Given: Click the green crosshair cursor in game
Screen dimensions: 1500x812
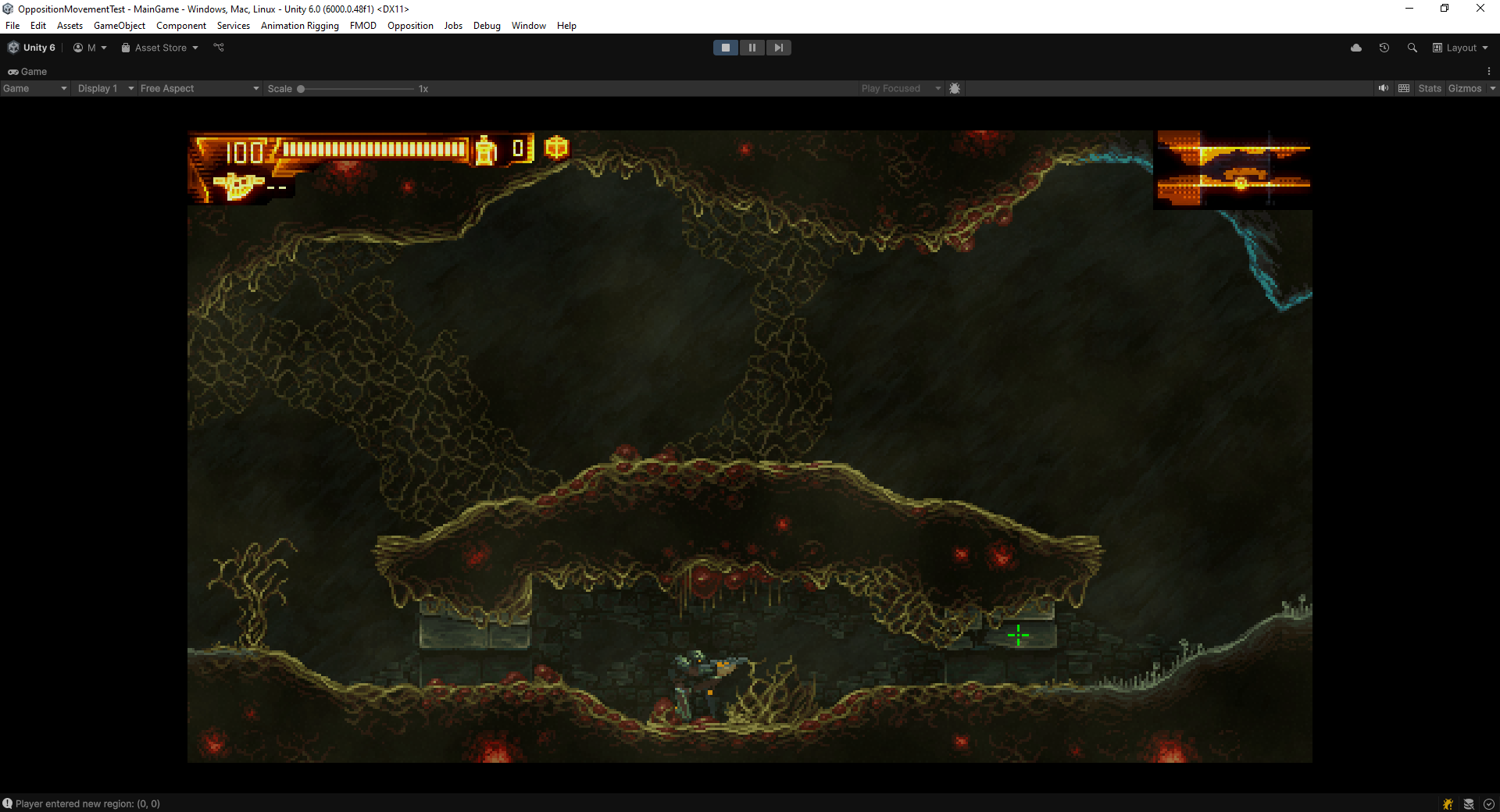Looking at the screenshot, I should (x=1018, y=636).
